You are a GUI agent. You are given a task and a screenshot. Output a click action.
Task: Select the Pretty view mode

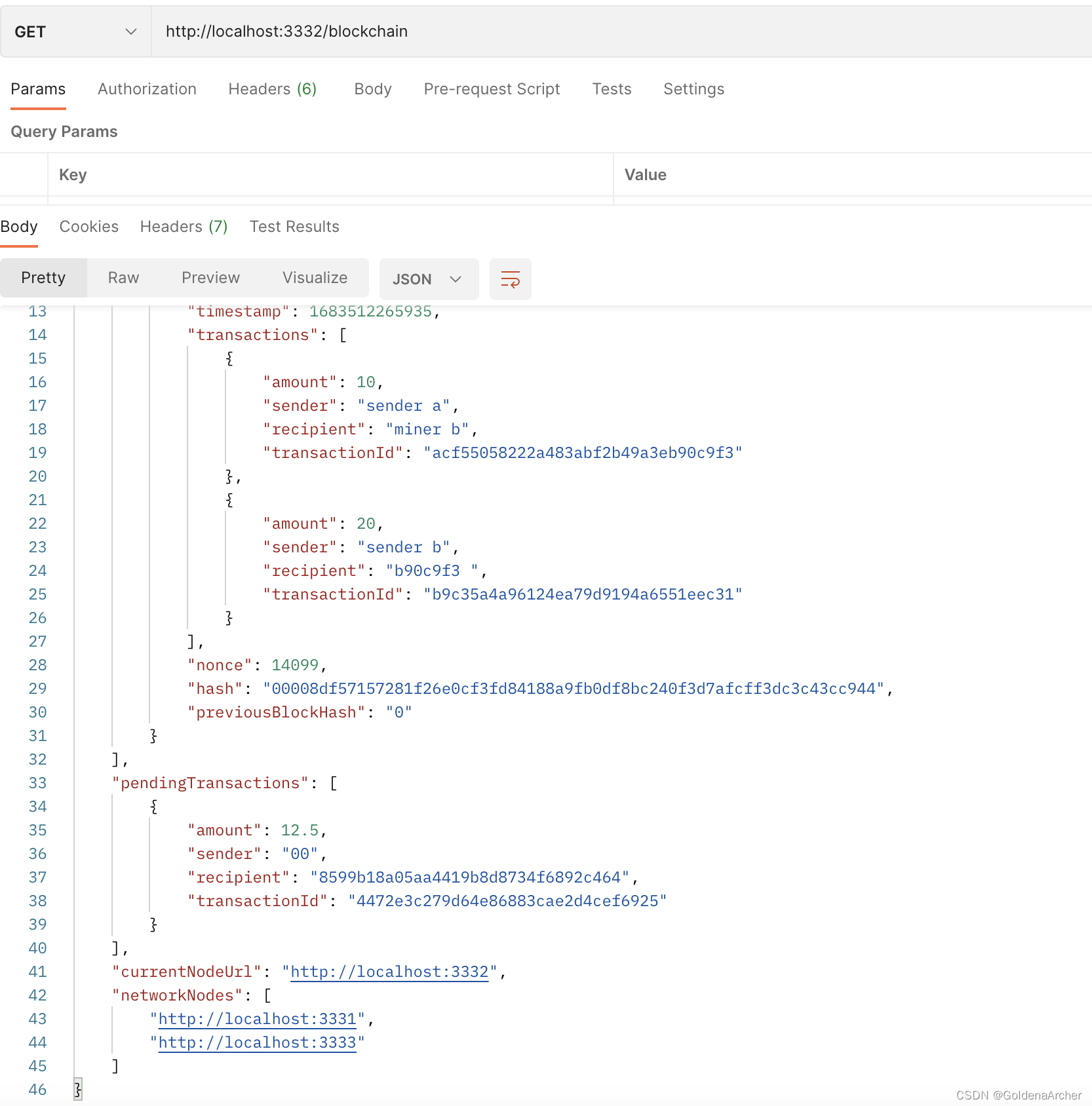[x=43, y=278]
